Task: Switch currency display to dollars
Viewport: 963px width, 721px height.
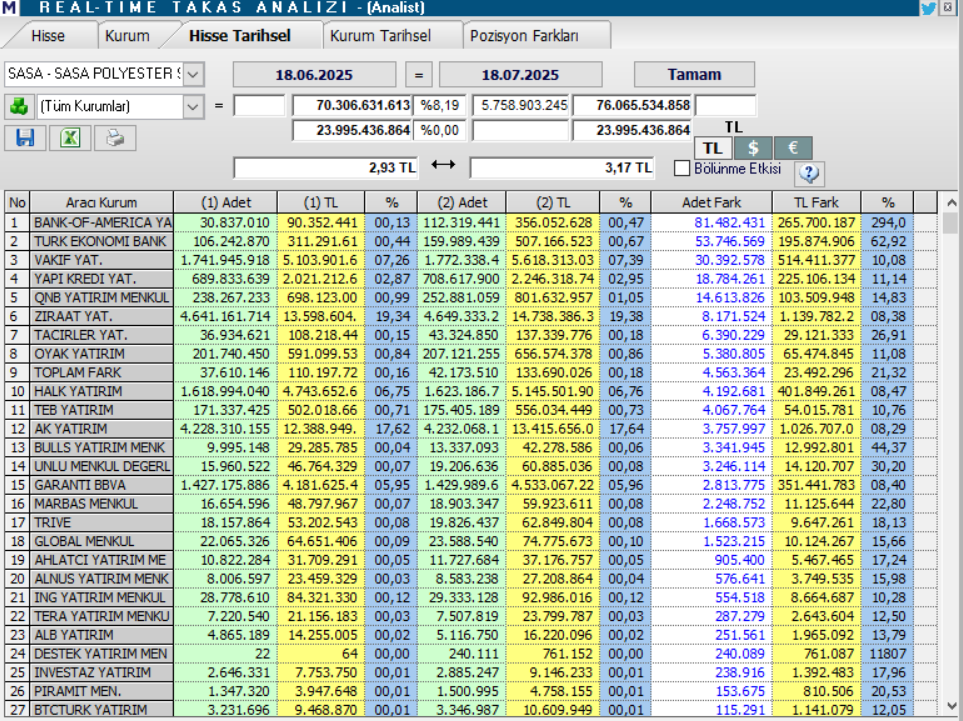Action: pyautogui.click(x=751, y=147)
